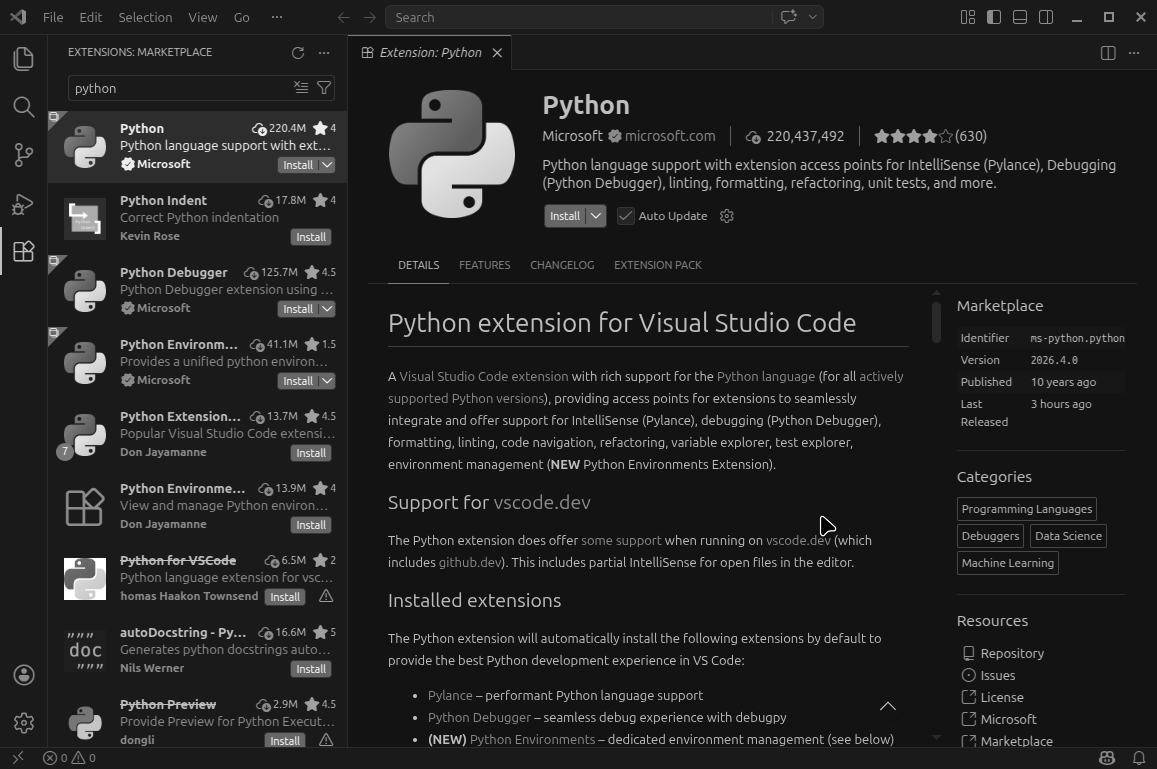The width and height of the screenshot is (1157, 769).
Task: Open the errors and warnings status item
Action: [x=69, y=757]
